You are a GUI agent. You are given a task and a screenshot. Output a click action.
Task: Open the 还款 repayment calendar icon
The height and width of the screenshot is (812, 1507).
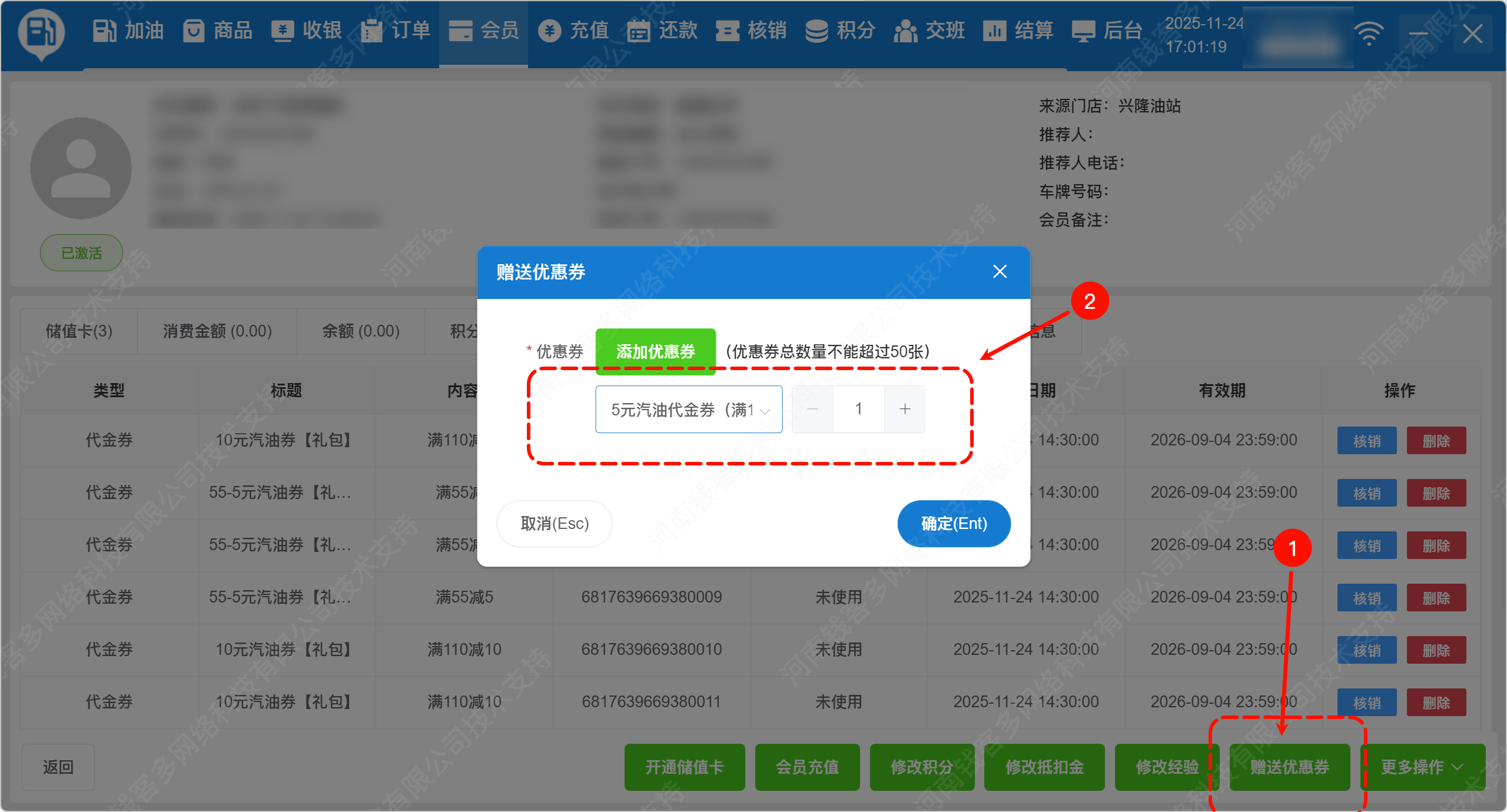click(639, 31)
